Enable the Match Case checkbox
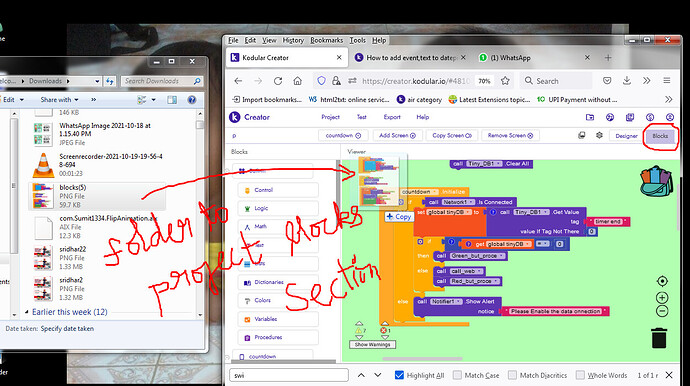The width and height of the screenshot is (690, 386). 457,375
